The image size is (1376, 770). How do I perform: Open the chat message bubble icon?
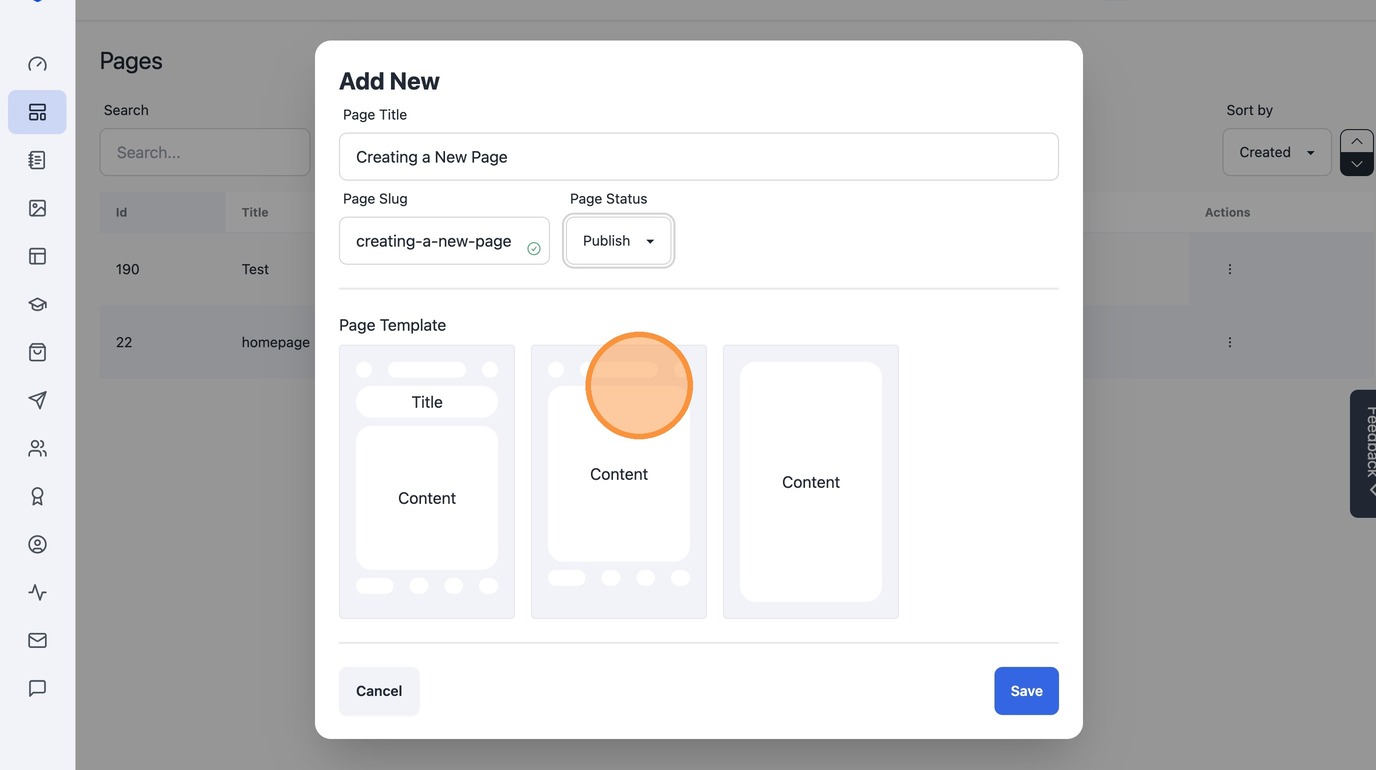[37, 688]
